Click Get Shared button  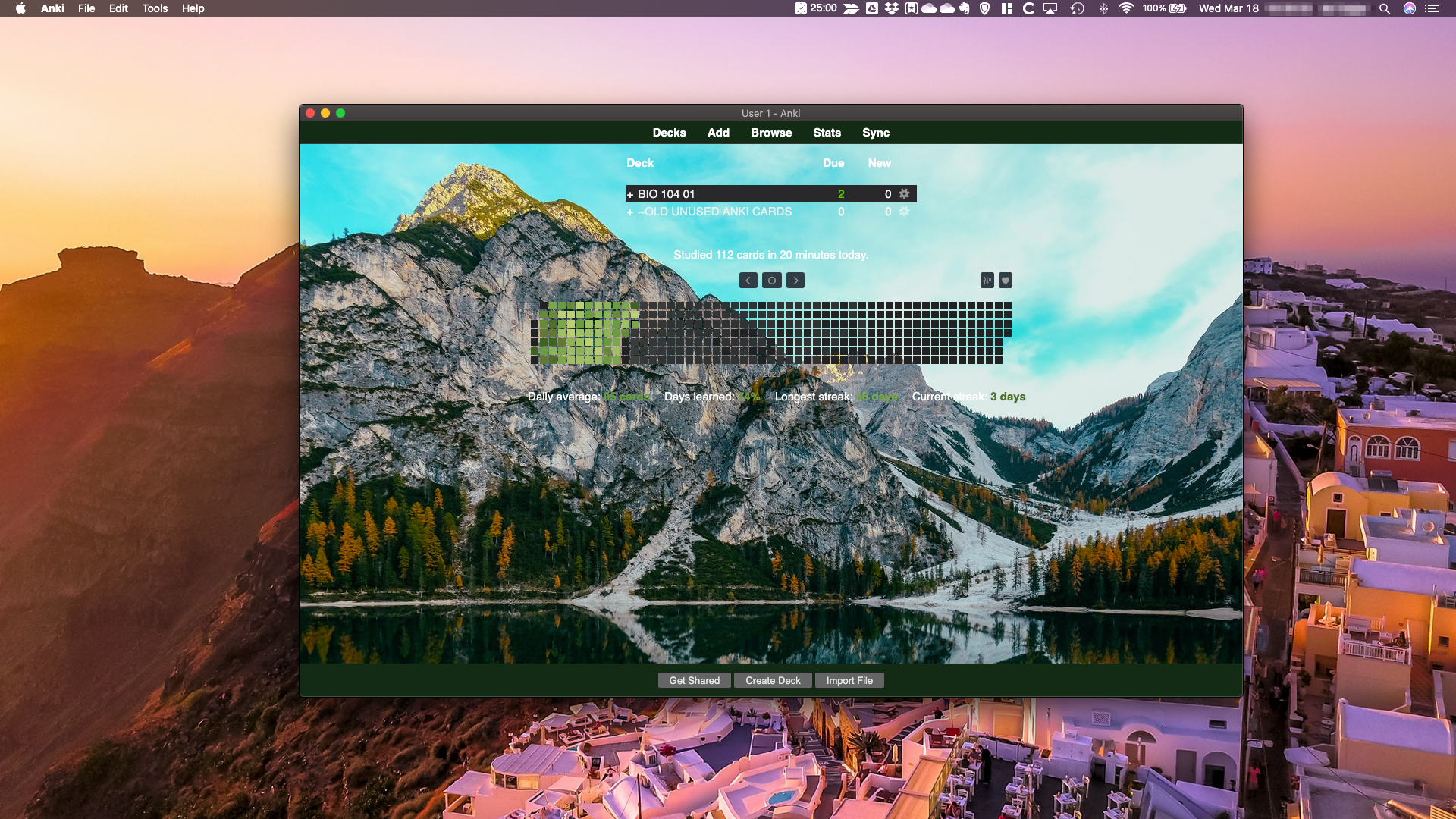(x=694, y=680)
